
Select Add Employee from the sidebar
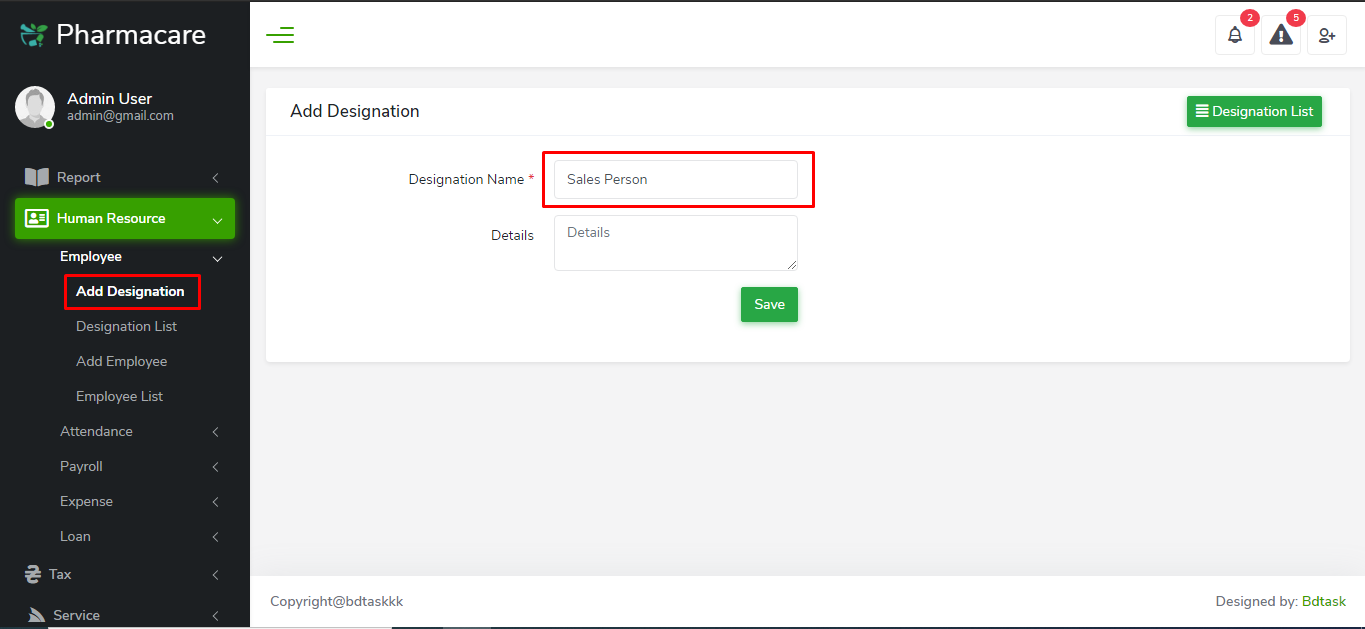click(121, 361)
